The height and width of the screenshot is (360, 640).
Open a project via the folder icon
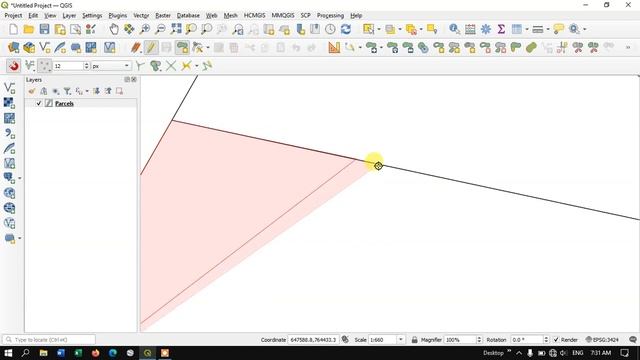(29, 29)
